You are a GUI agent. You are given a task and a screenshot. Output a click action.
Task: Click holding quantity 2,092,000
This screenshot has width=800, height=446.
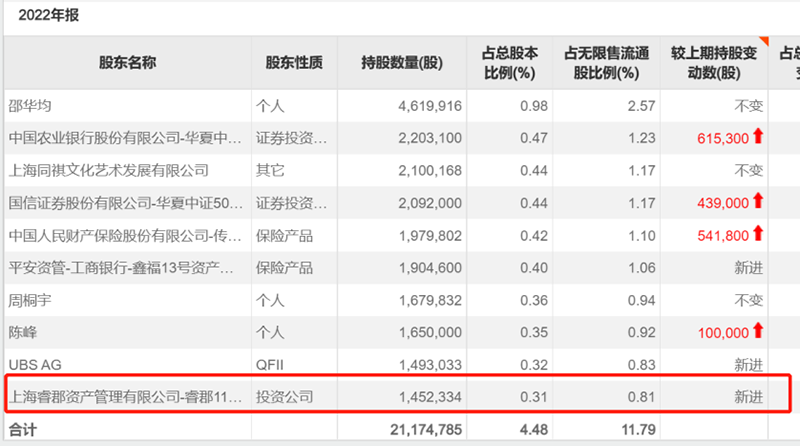click(x=430, y=203)
